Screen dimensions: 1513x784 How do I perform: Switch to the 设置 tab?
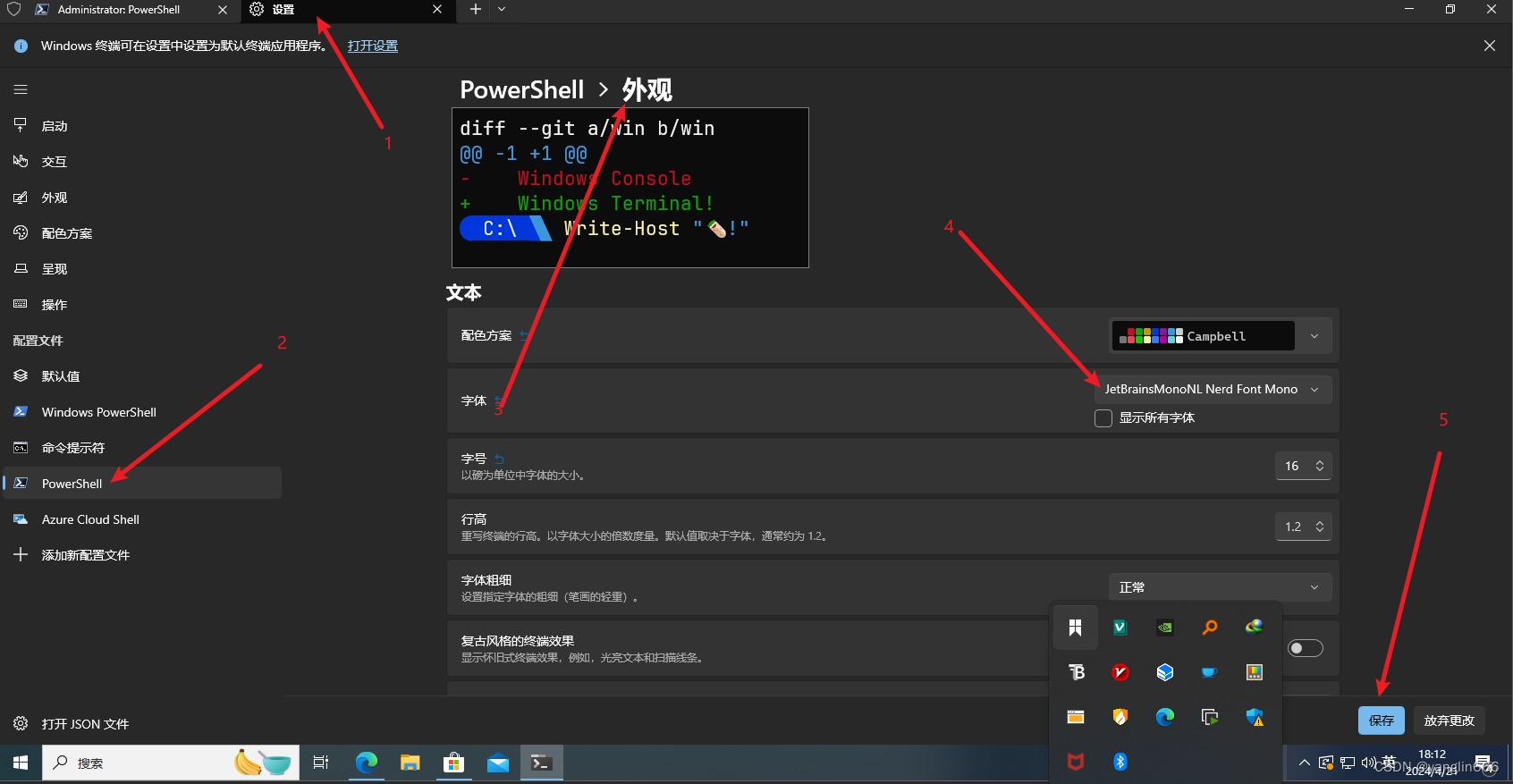(x=349, y=10)
